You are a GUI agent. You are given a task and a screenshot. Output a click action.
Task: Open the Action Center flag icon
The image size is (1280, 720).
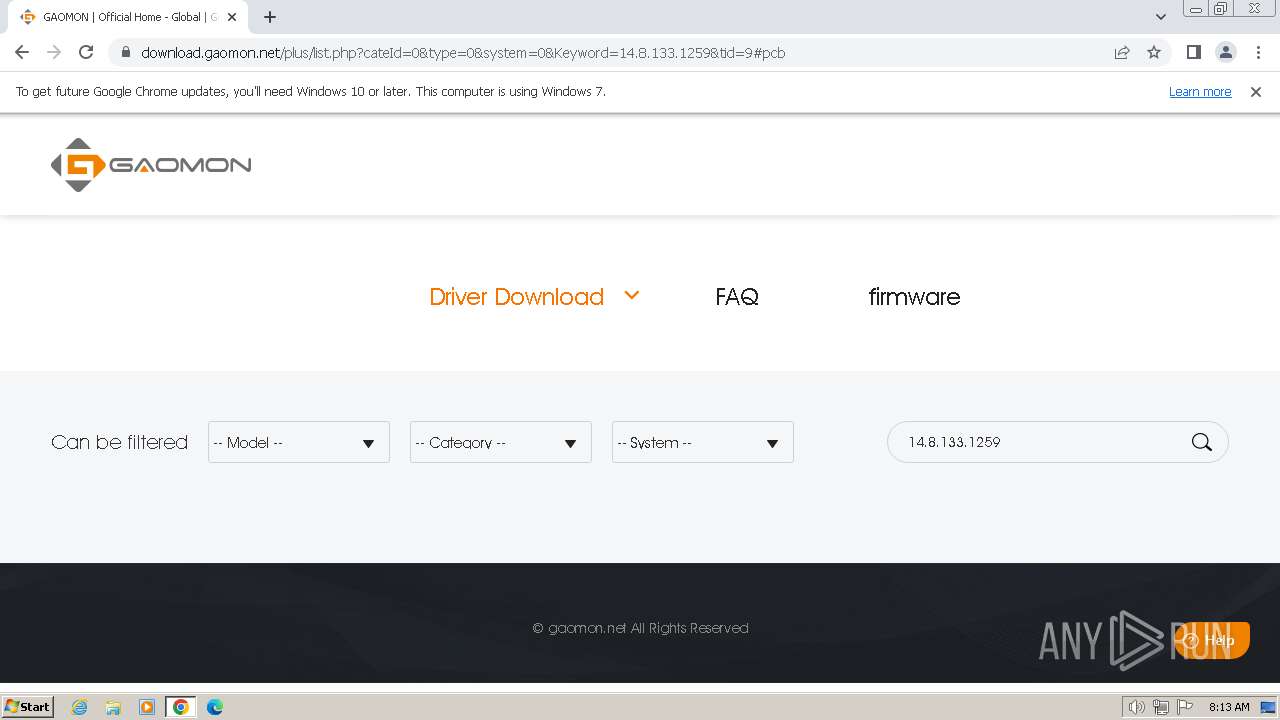point(1185,707)
